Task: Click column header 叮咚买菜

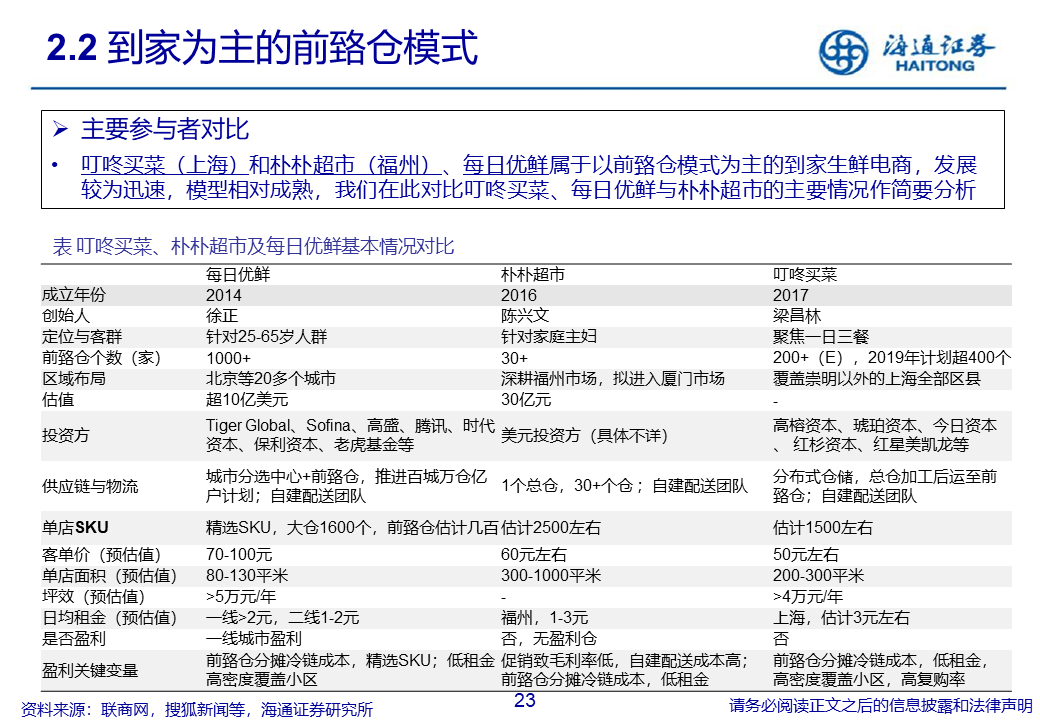Action: click(x=805, y=274)
